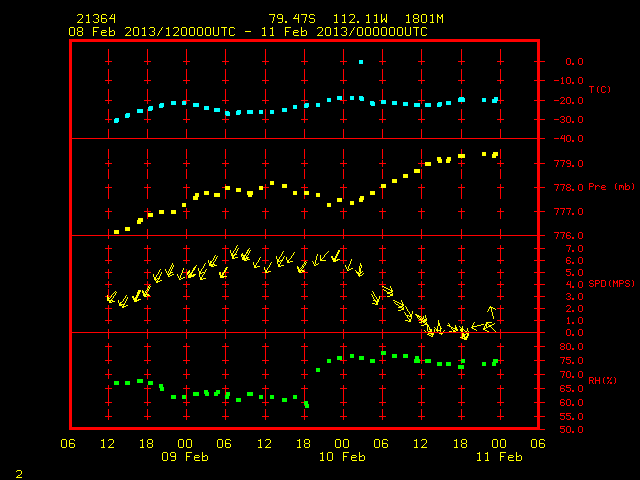640x480 pixels.
Task: Select the SPD(MPS) wind speed label
Action: tap(611, 283)
